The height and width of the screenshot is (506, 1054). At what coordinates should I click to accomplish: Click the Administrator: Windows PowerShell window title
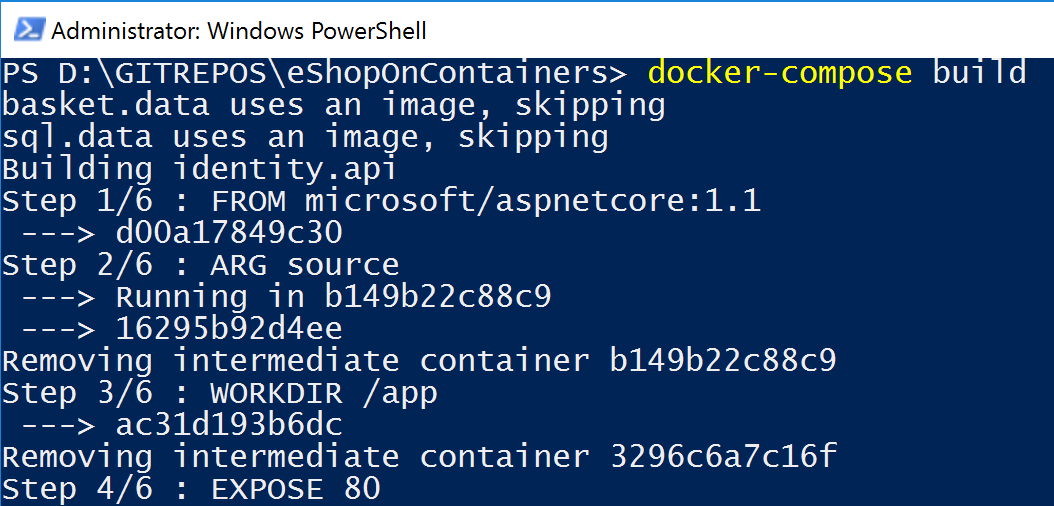pyautogui.click(x=239, y=31)
